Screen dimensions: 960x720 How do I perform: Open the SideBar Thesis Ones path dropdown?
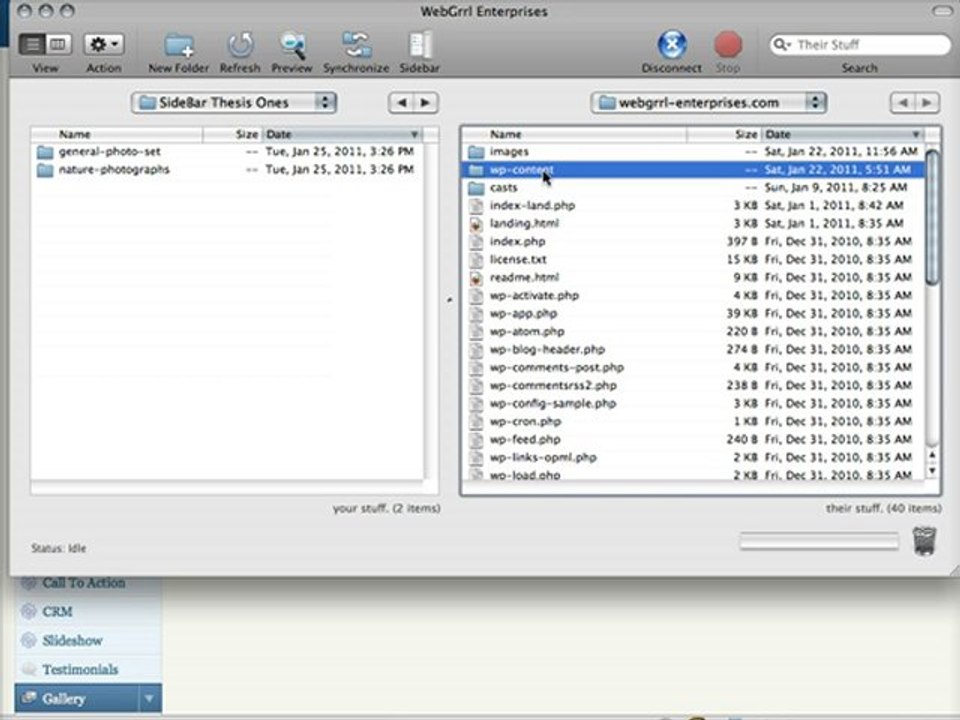234,103
